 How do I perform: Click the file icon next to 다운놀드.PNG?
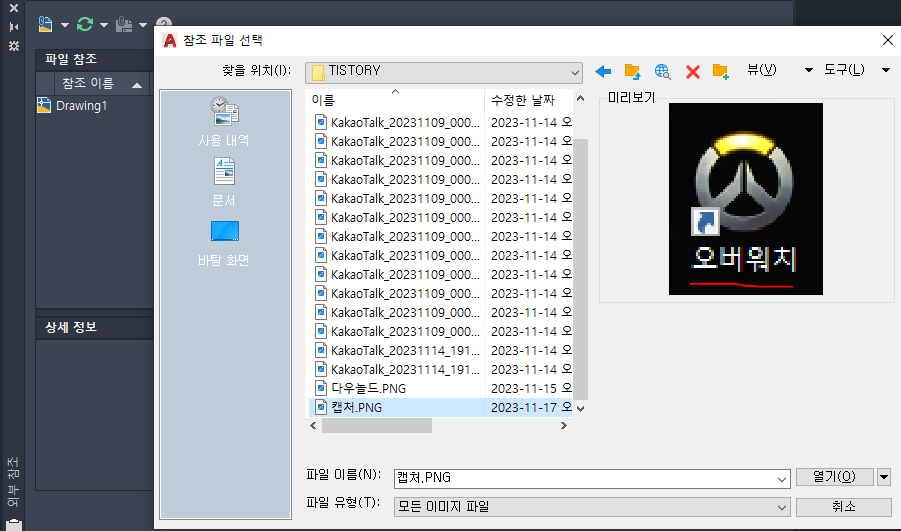[321, 388]
